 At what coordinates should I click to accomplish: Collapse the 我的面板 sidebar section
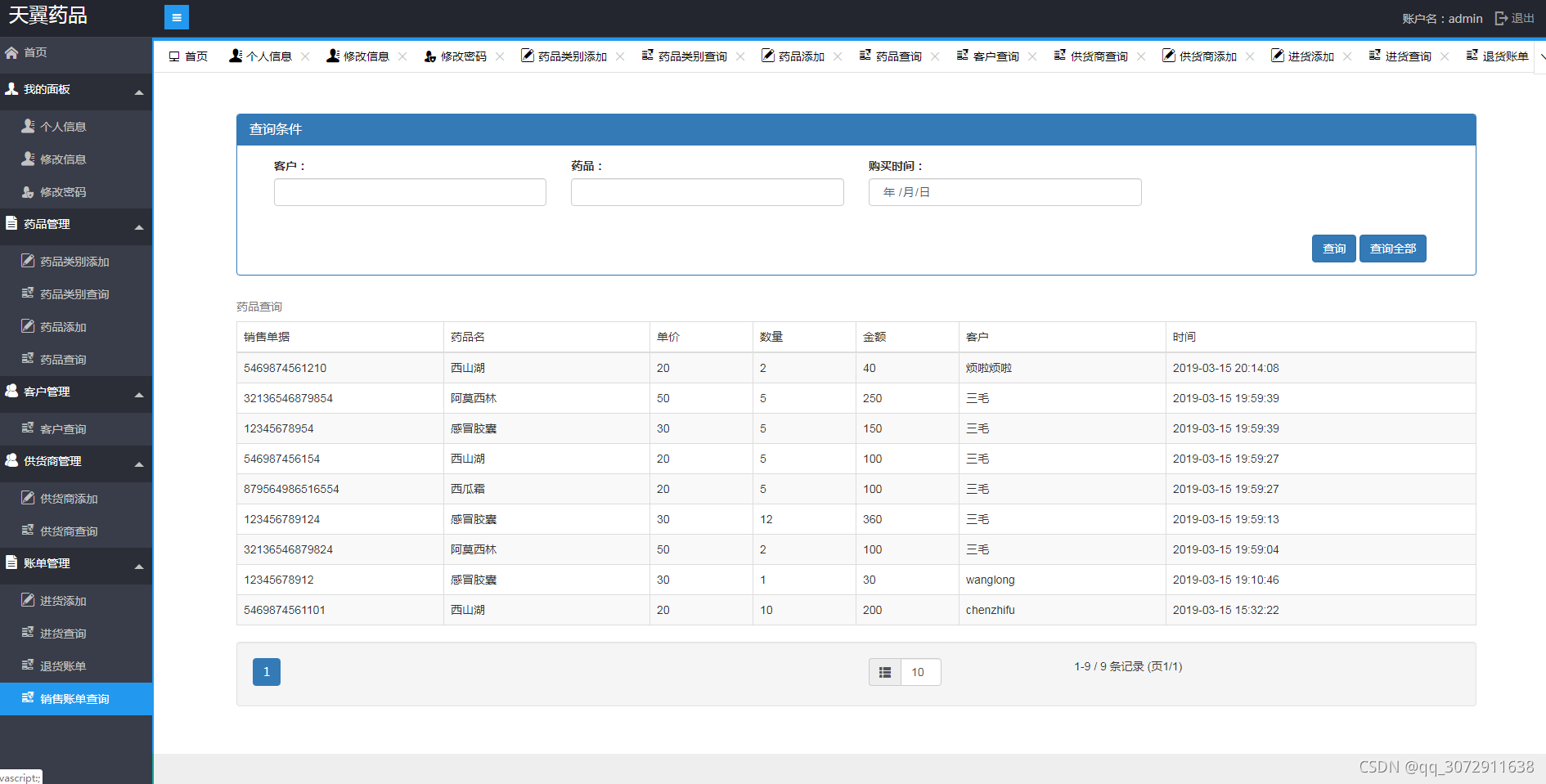[x=139, y=92]
